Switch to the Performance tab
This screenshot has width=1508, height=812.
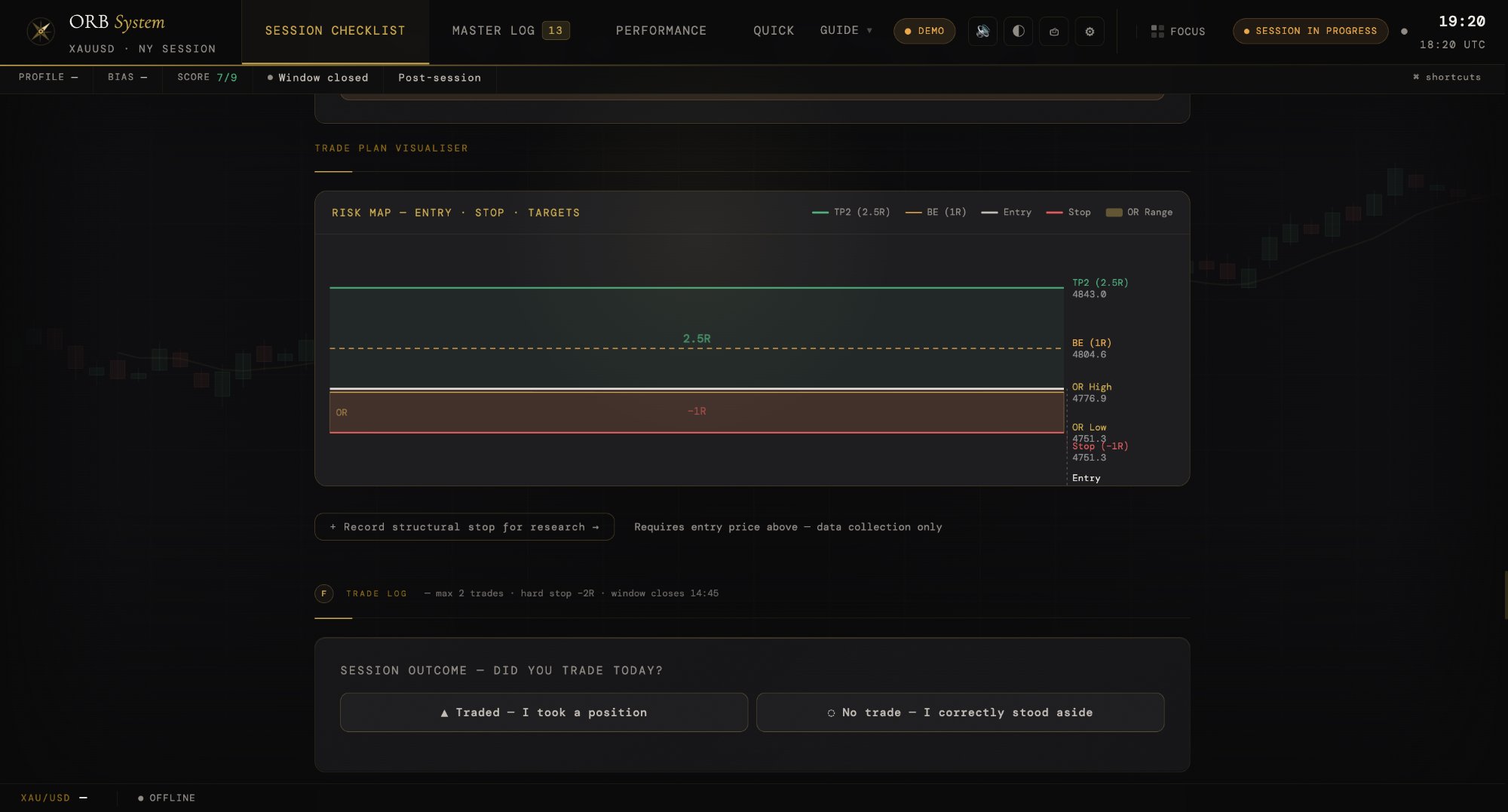click(x=661, y=31)
